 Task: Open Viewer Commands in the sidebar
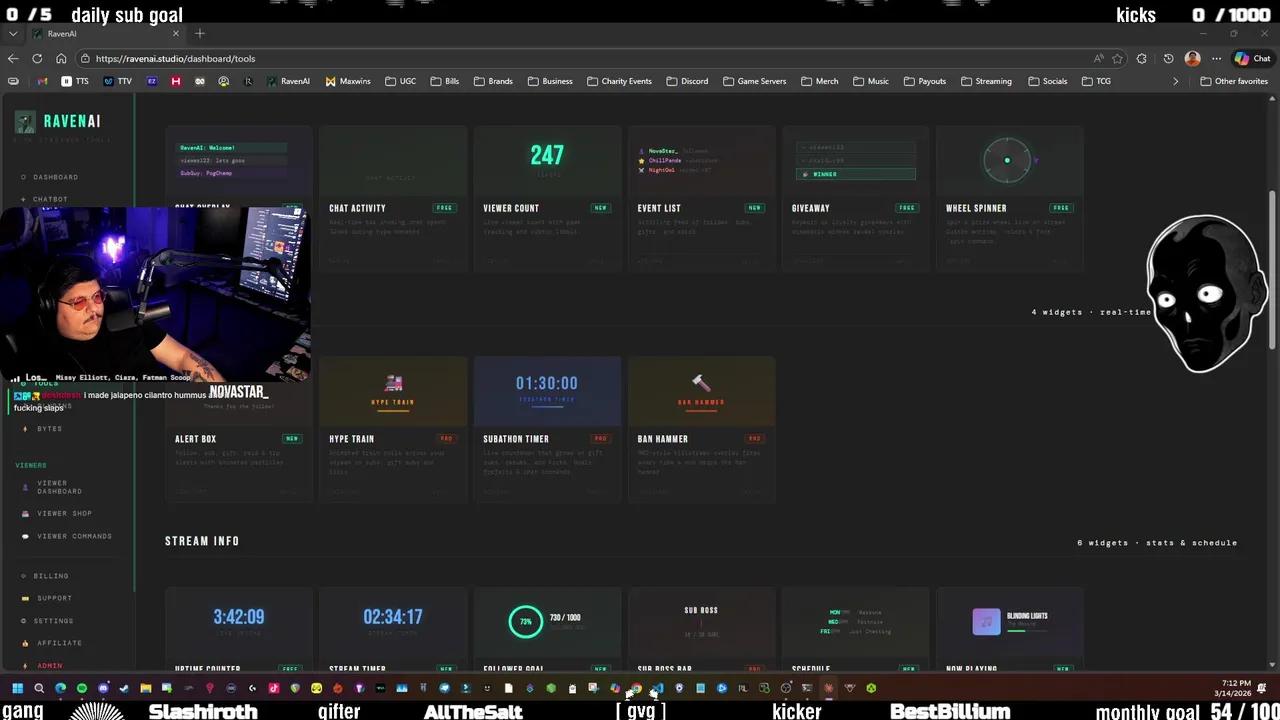pyautogui.click(x=73, y=536)
